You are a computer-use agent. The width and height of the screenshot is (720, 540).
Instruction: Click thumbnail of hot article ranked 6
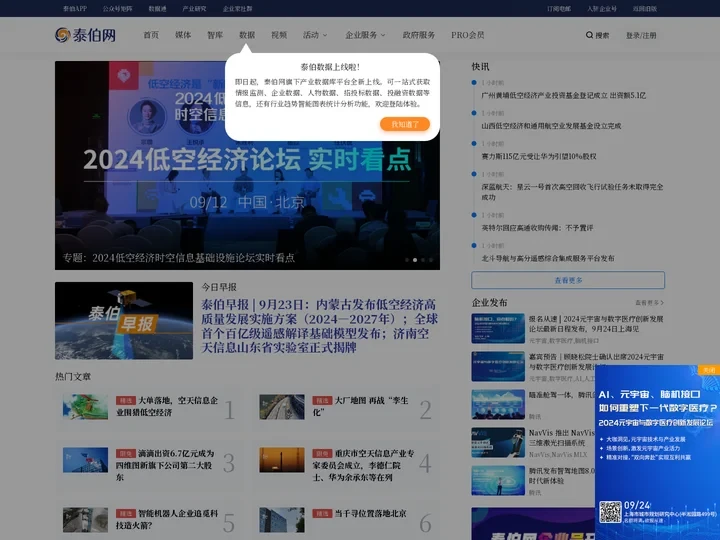pyautogui.click(x=282, y=520)
